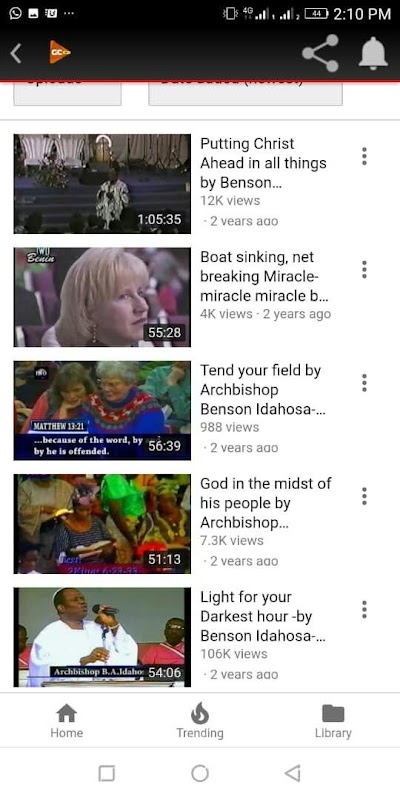400x800 pixels.
Task: Open options menu for Putting Christ Ahead video
Action: (364, 156)
